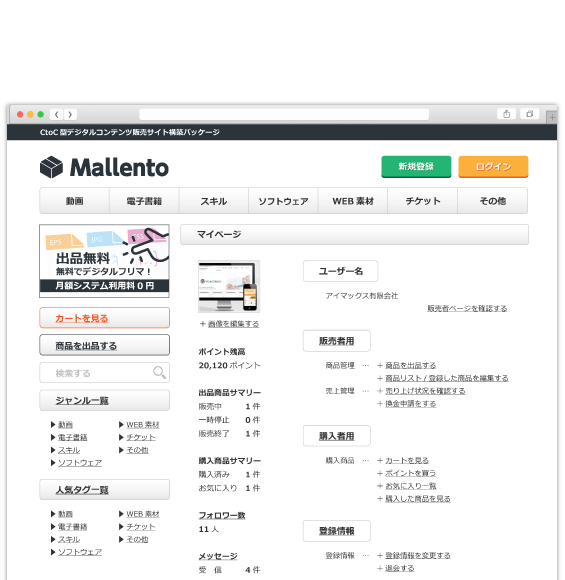Open スキル in the genre list
565x580 pixels.
[x=69, y=450]
